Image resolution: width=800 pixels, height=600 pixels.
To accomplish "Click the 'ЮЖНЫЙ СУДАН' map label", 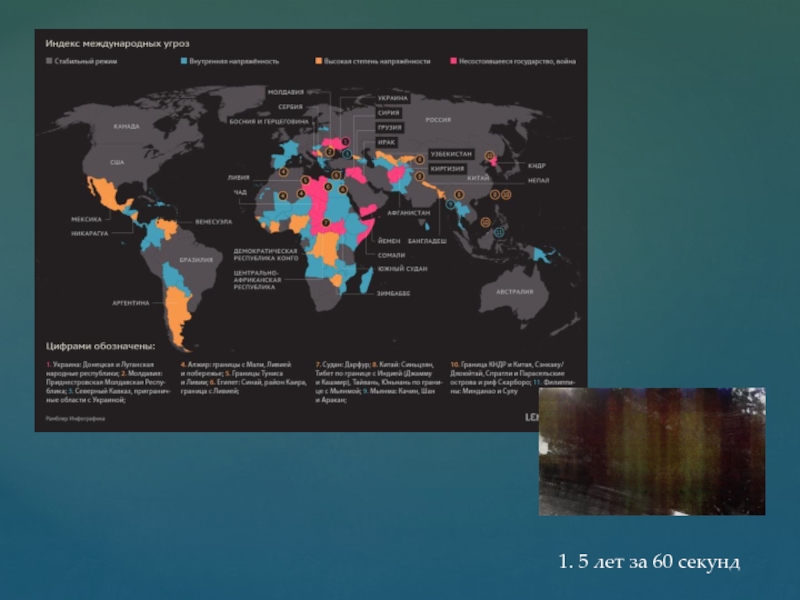I will (x=402, y=269).
